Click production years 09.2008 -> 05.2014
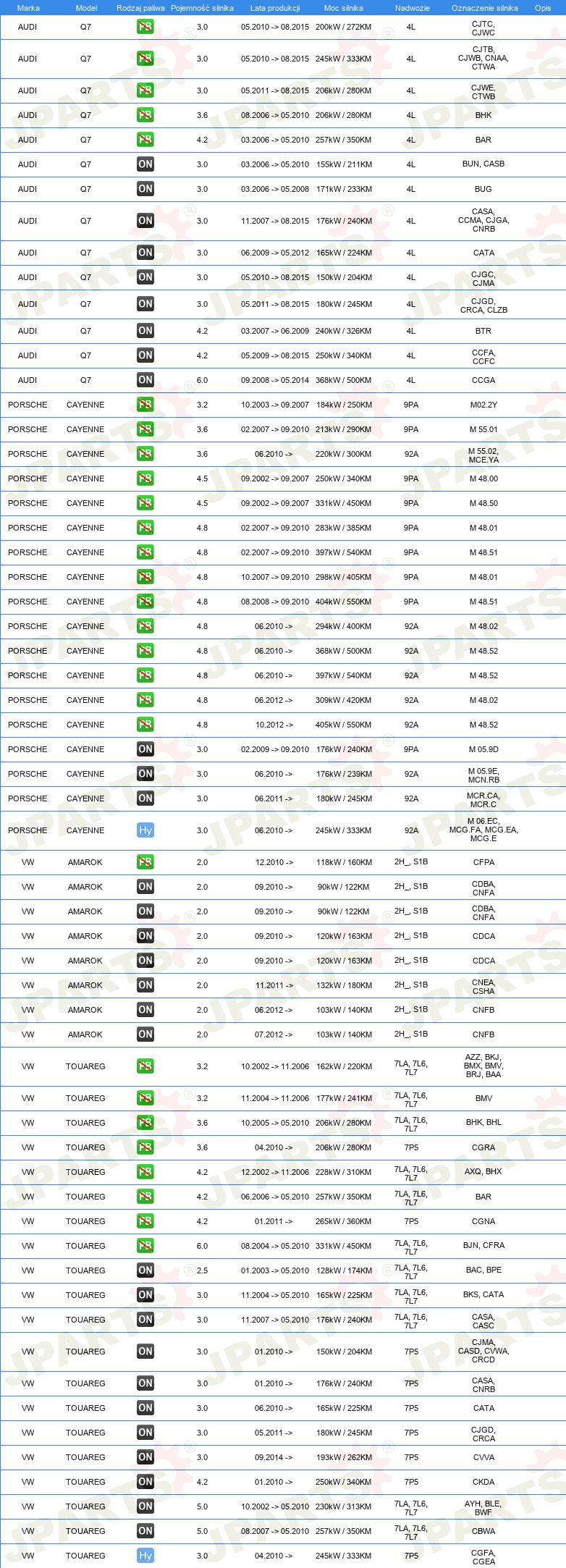This screenshot has width=566, height=1568. pos(275,380)
